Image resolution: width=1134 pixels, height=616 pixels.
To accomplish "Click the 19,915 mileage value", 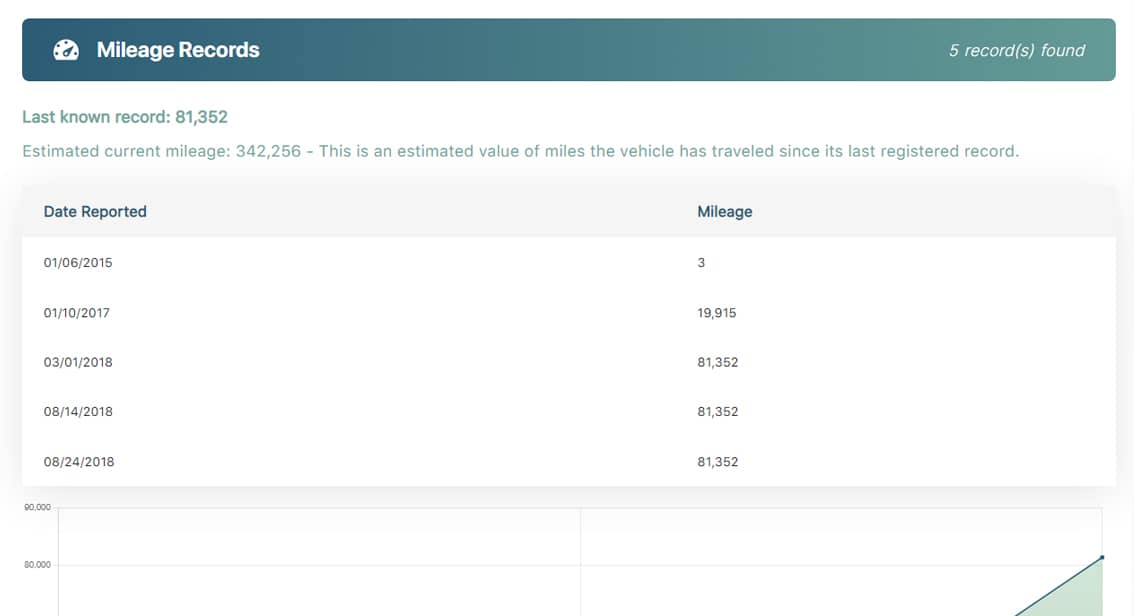I will coord(716,313).
